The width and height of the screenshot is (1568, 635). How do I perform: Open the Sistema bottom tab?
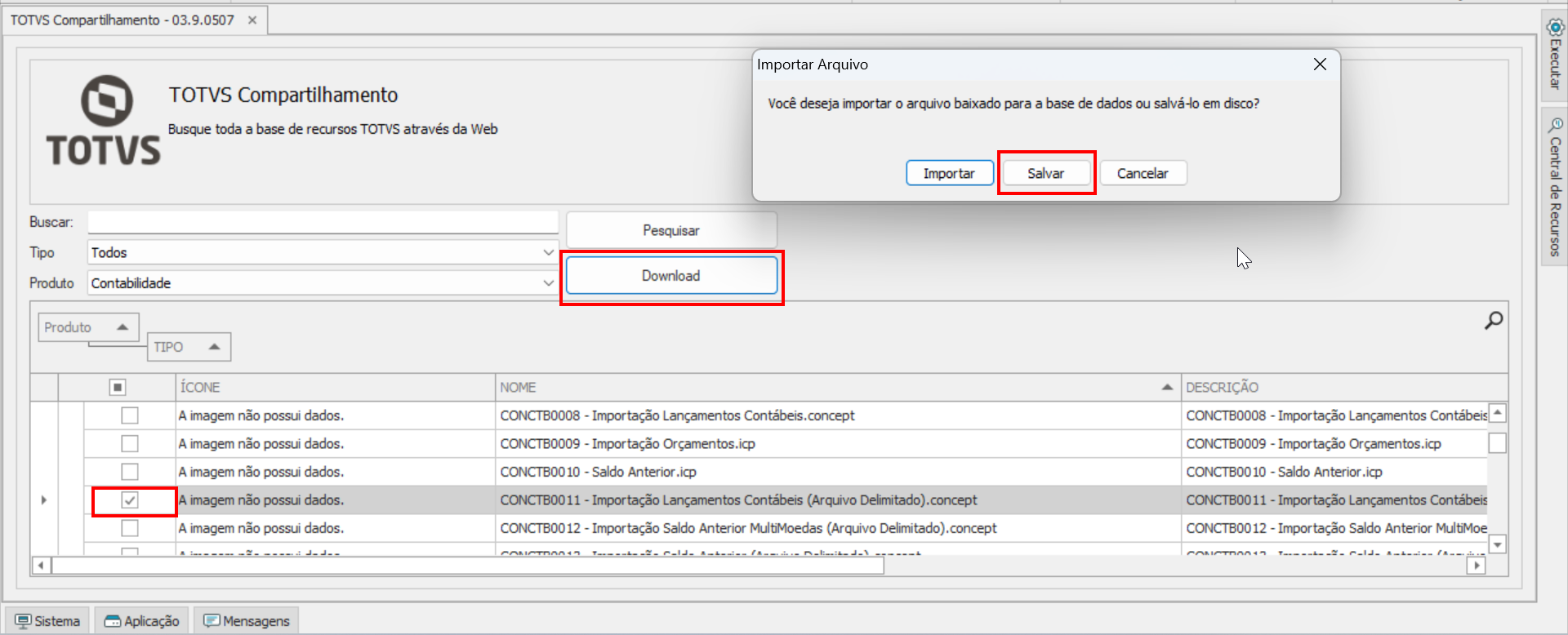[x=48, y=621]
